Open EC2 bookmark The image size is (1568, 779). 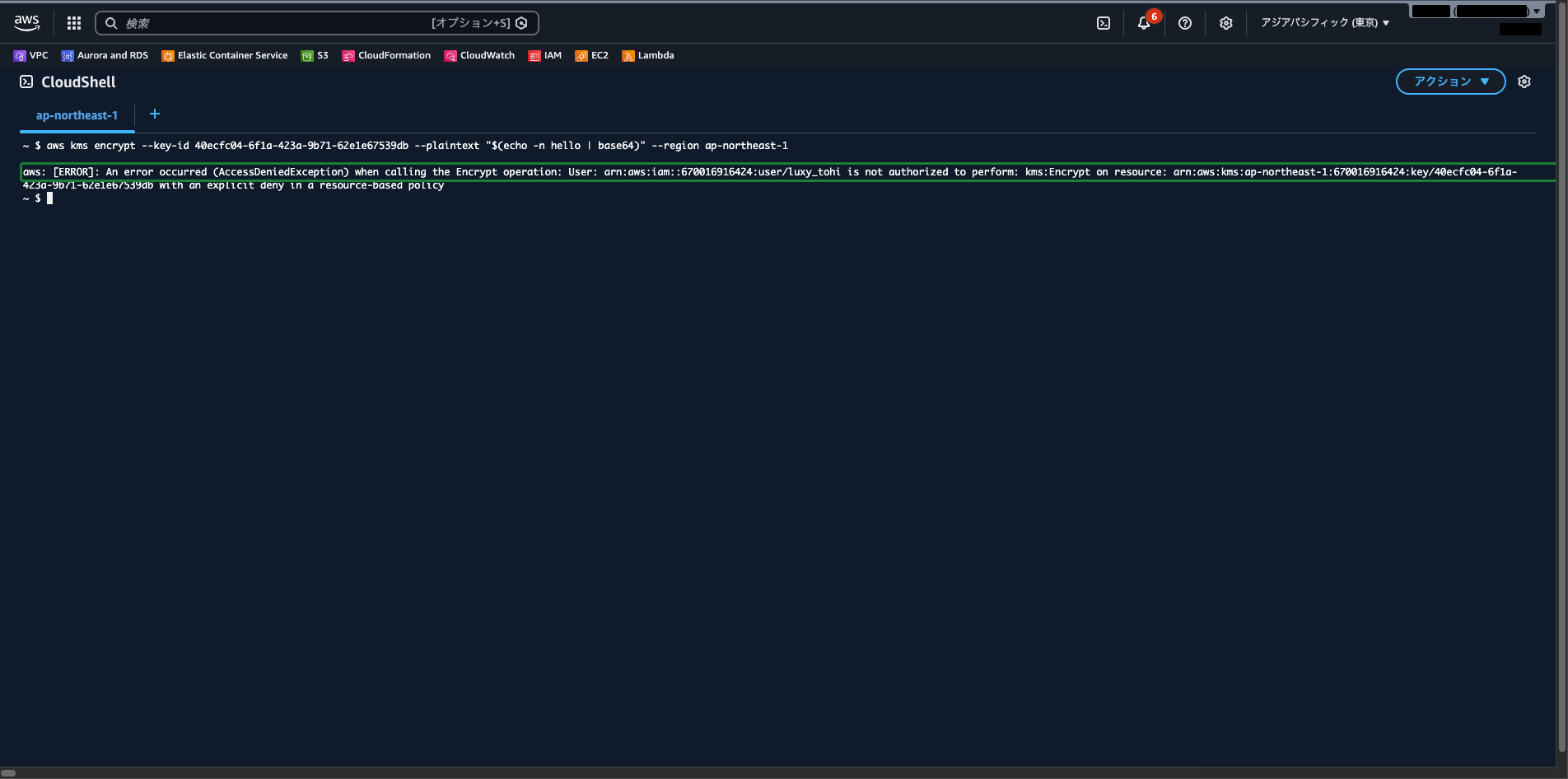click(592, 55)
